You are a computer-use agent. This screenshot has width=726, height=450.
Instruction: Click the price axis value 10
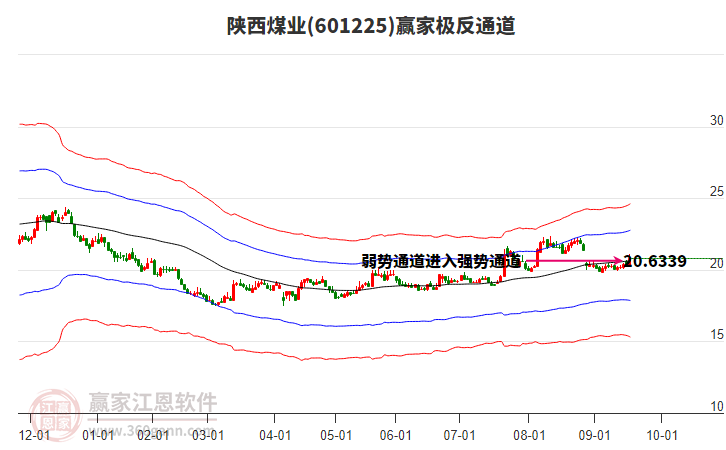(x=717, y=406)
